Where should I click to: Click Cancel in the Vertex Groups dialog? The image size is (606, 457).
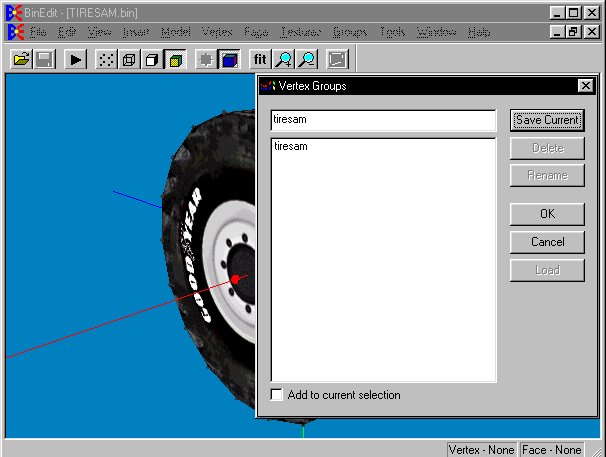click(547, 242)
